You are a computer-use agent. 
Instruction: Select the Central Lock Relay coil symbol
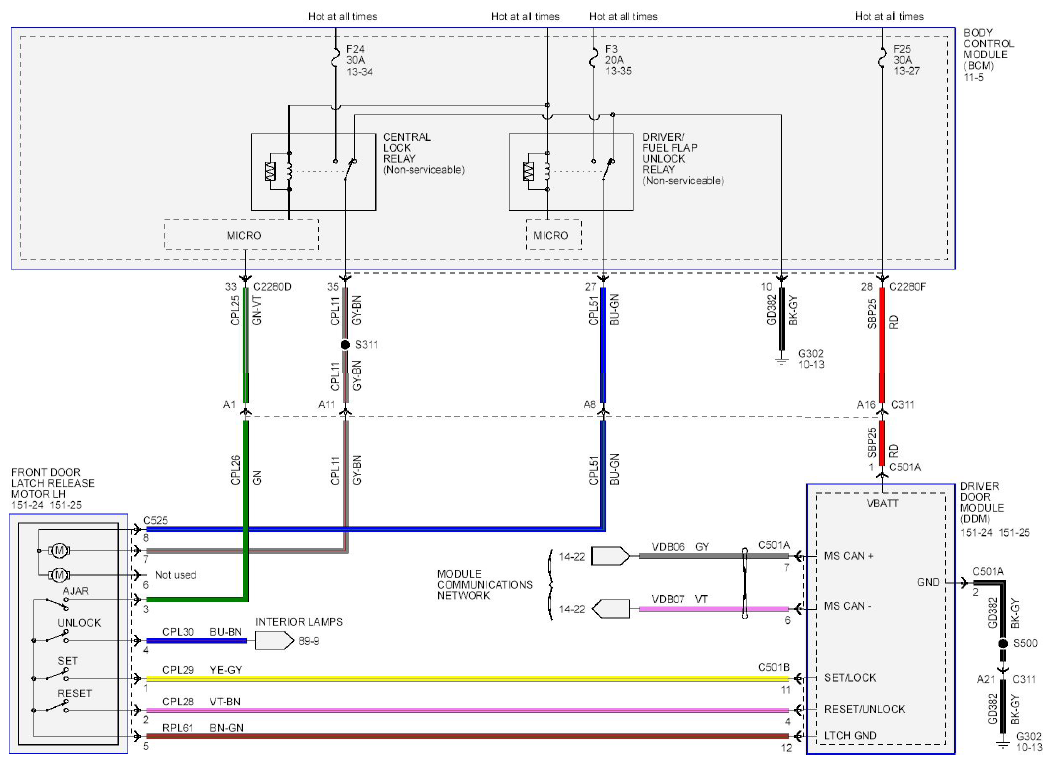click(290, 171)
